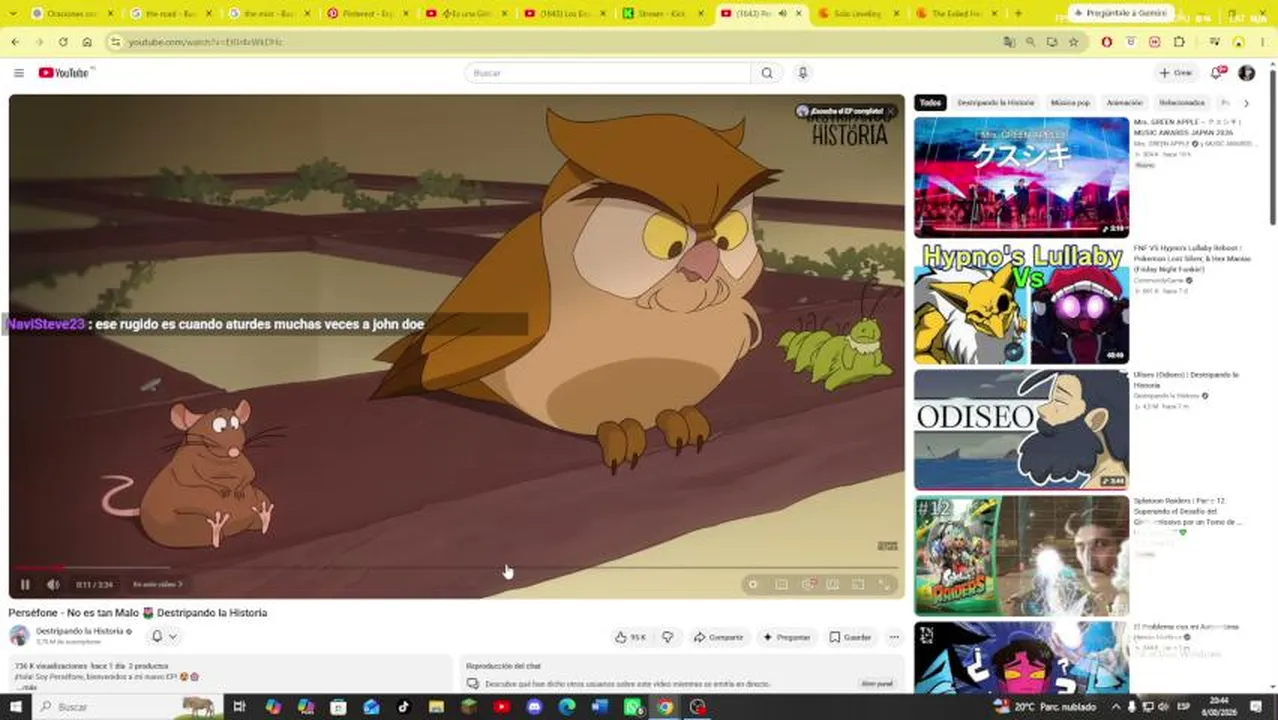
Task: Mute the video using the speaker icon
Action: click(53, 584)
